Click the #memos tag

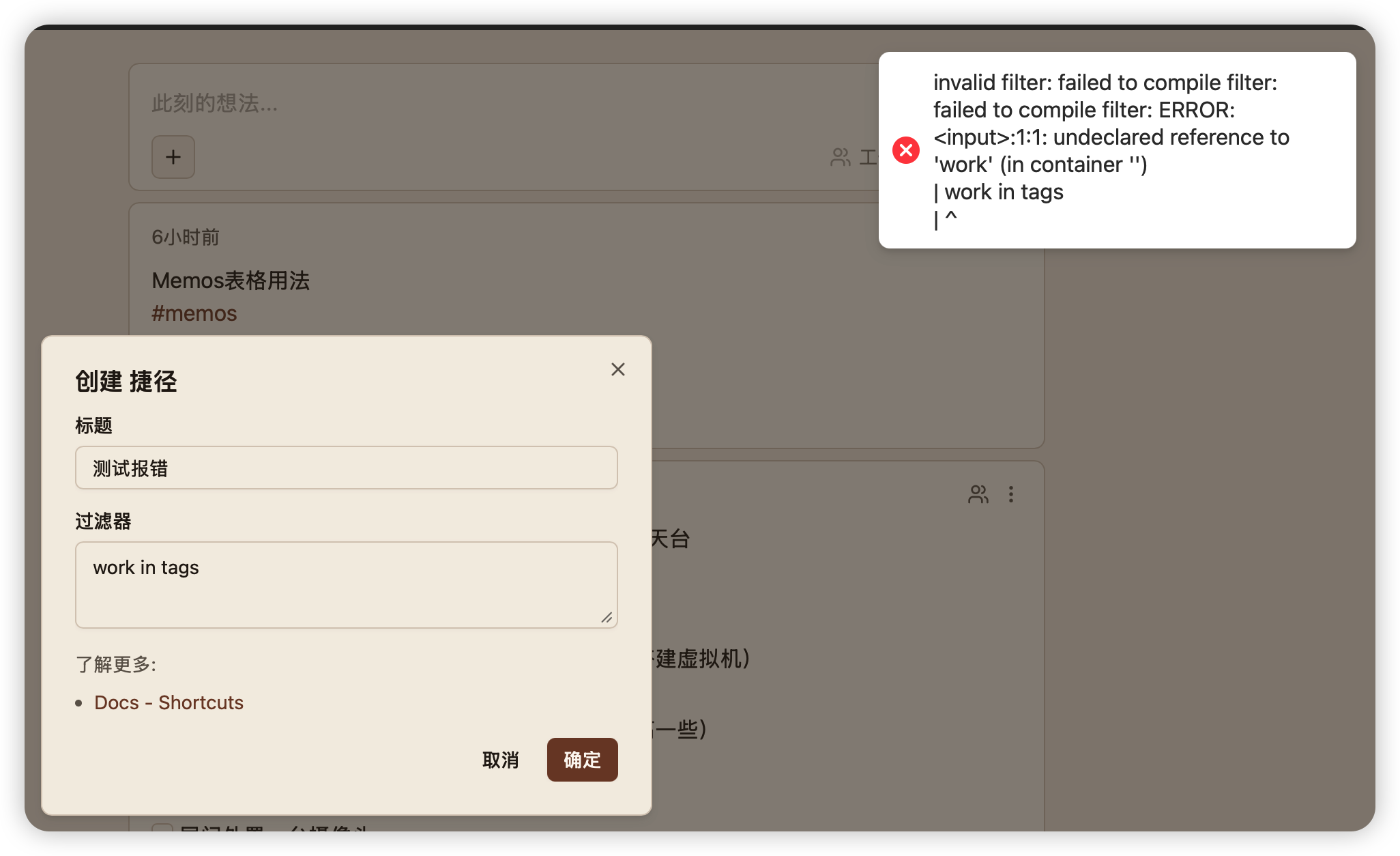(x=194, y=313)
